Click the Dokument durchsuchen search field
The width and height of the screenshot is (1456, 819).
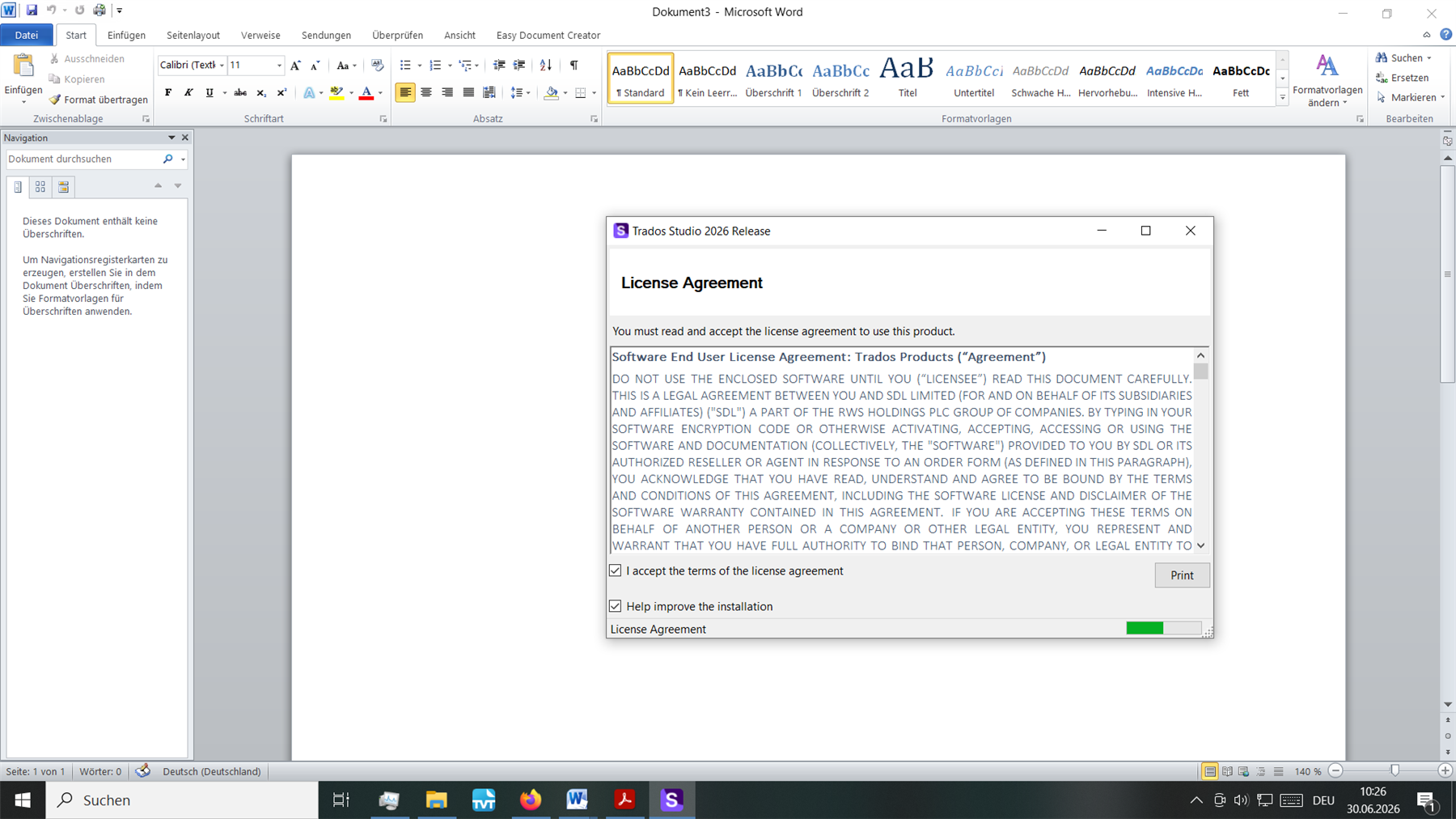pos(83,159)
